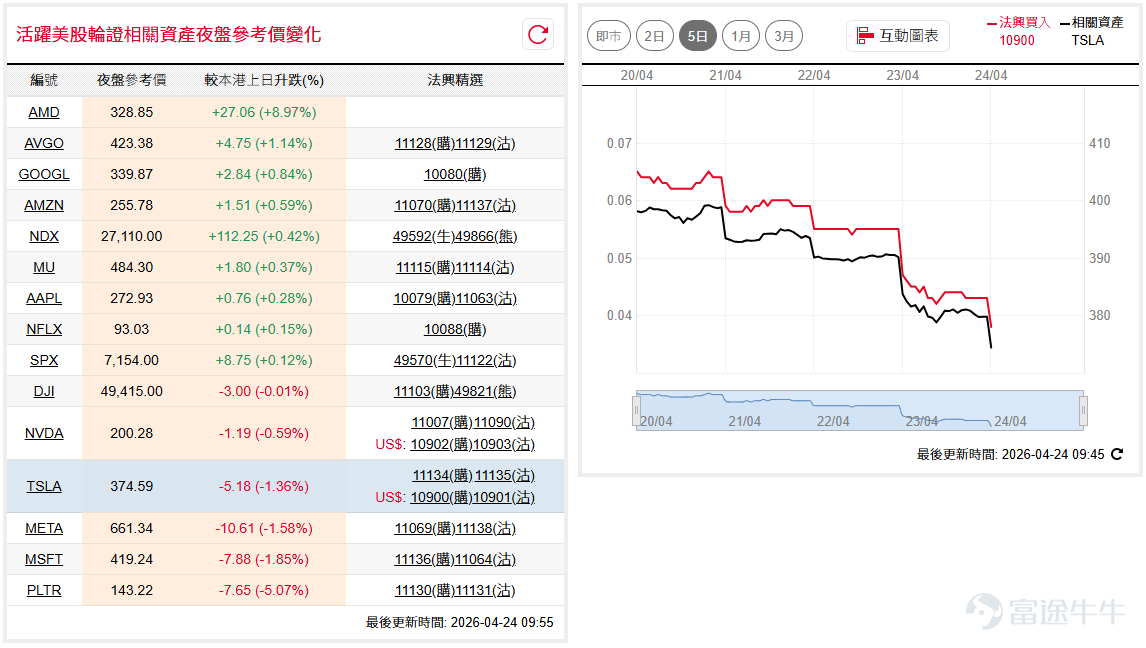Viewport: 1146px width, 648px height.
Task: Open the NFLX ticker link
Action: click(44, 329)
